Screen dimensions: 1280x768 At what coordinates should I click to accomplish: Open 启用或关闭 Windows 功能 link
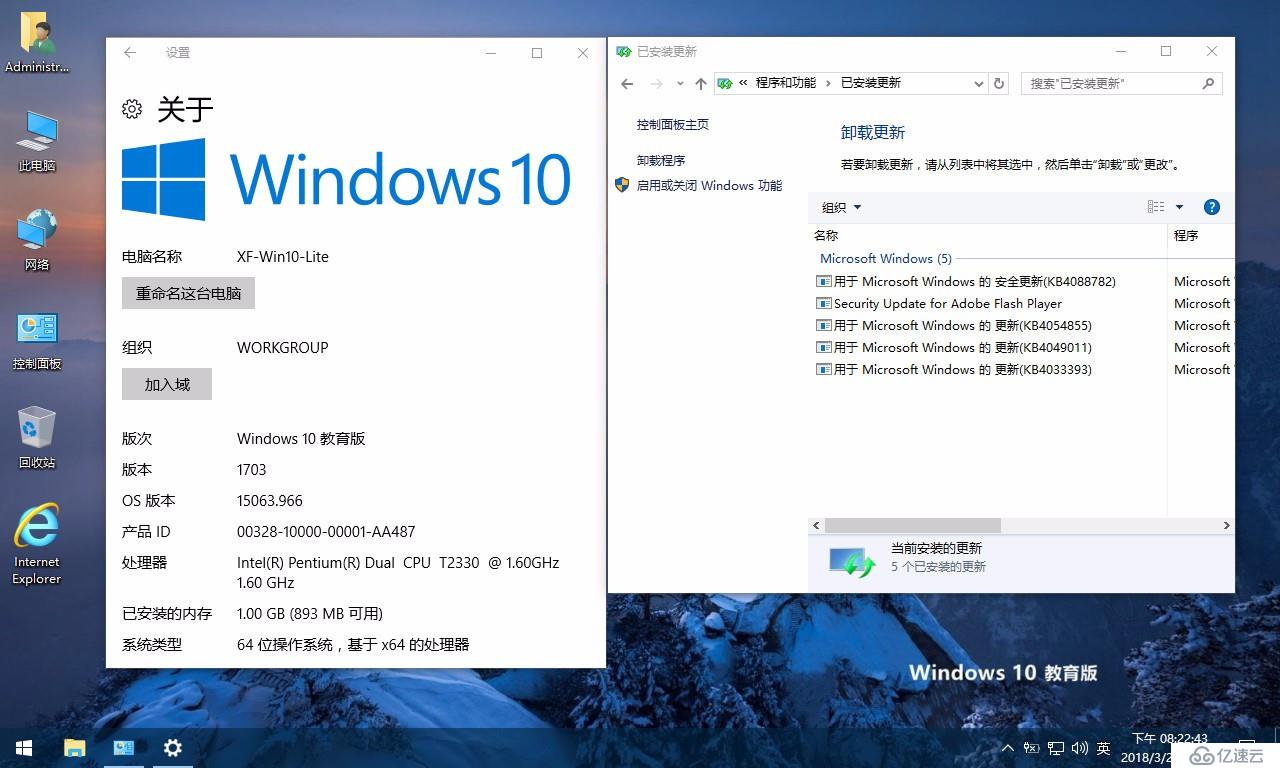(x=709, y=186)
